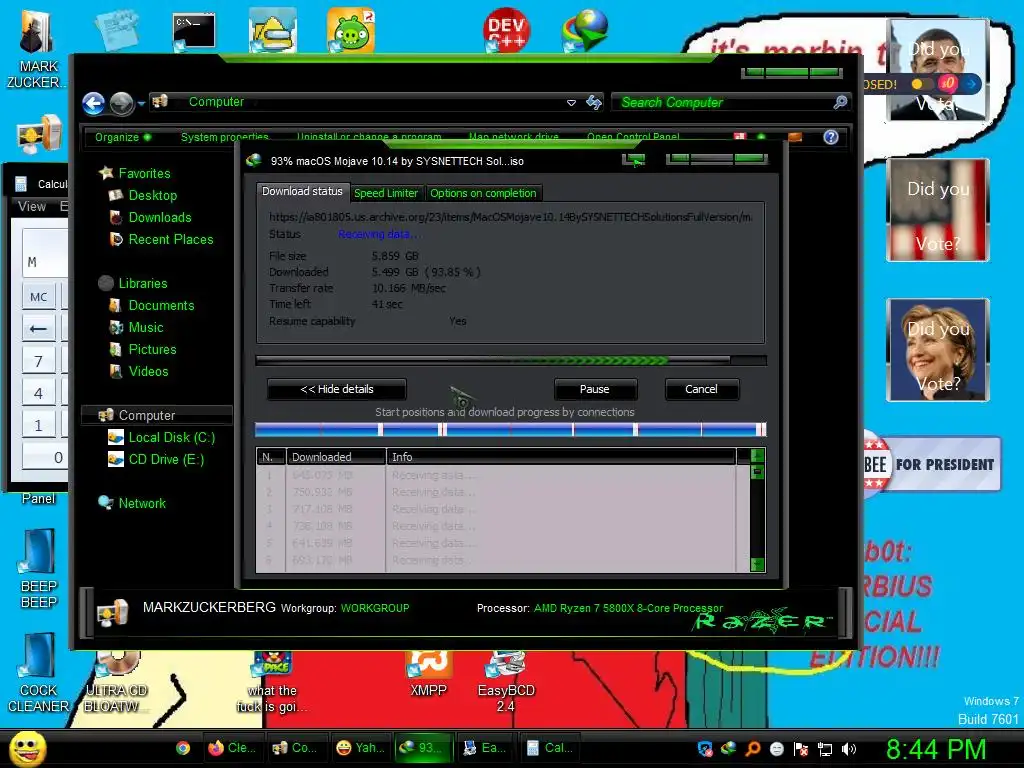Expand the address bar history dropdown

[x=571, y=103]
